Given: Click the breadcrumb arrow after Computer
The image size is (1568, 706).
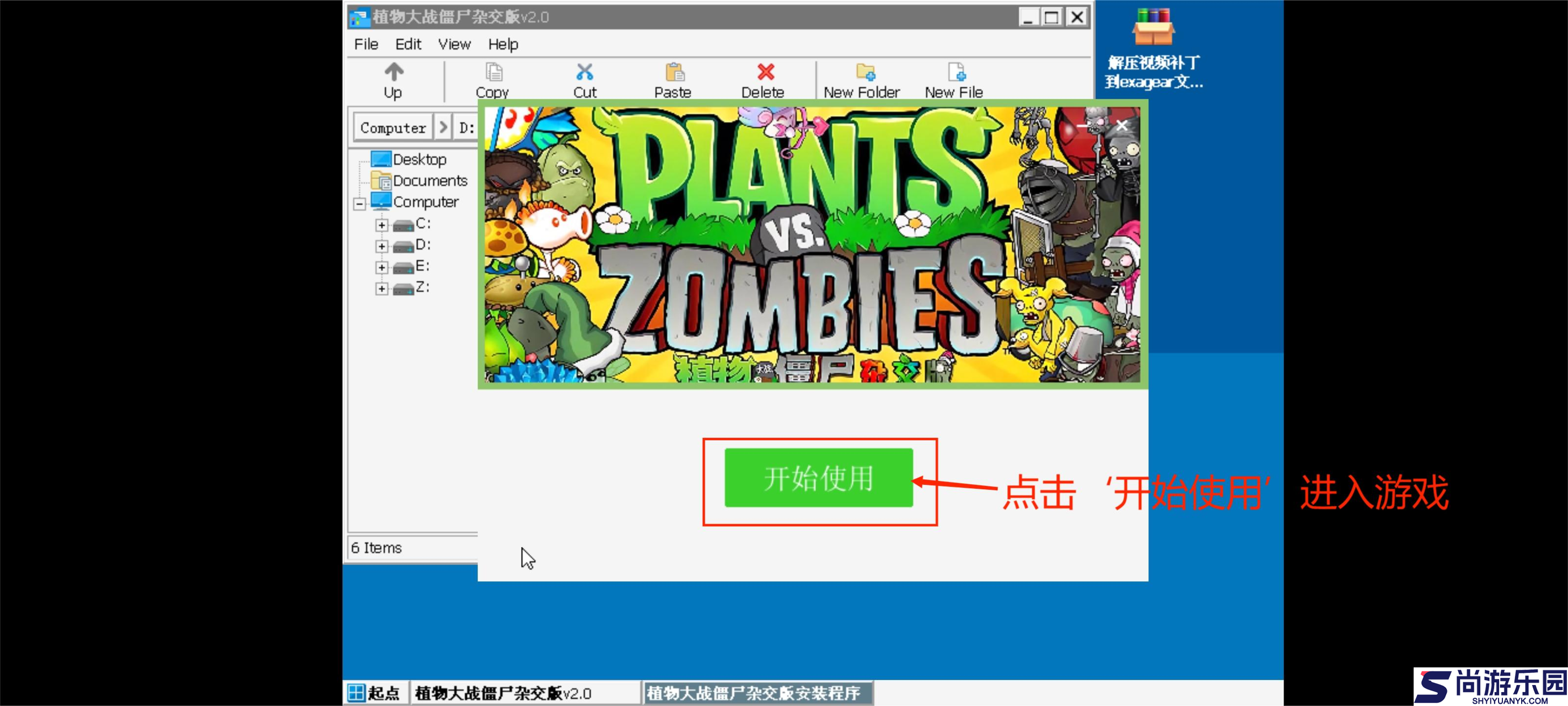Looking at the screenshot, I should pyautogui.click(x=443, y=127).
